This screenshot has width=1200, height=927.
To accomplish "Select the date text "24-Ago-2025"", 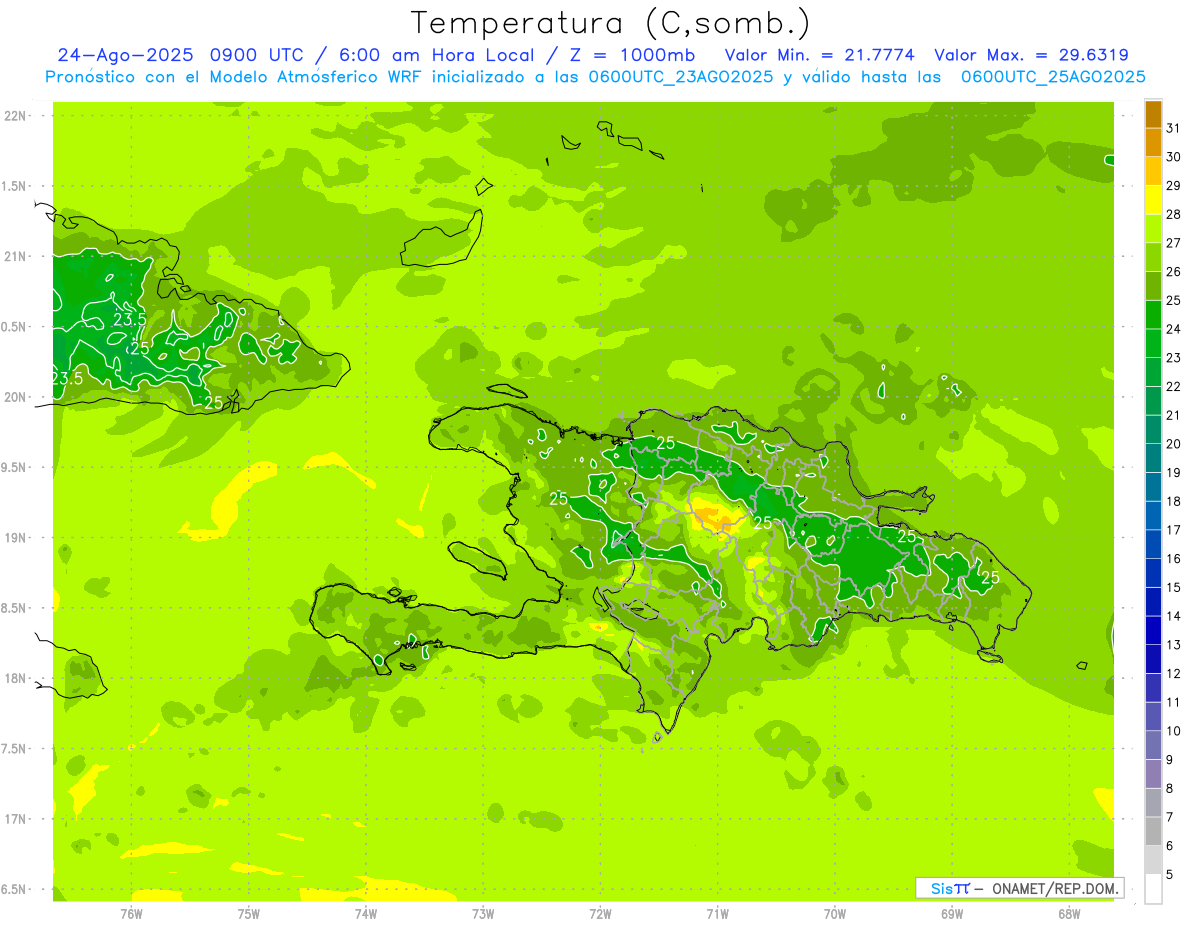I will coord(125,55).
